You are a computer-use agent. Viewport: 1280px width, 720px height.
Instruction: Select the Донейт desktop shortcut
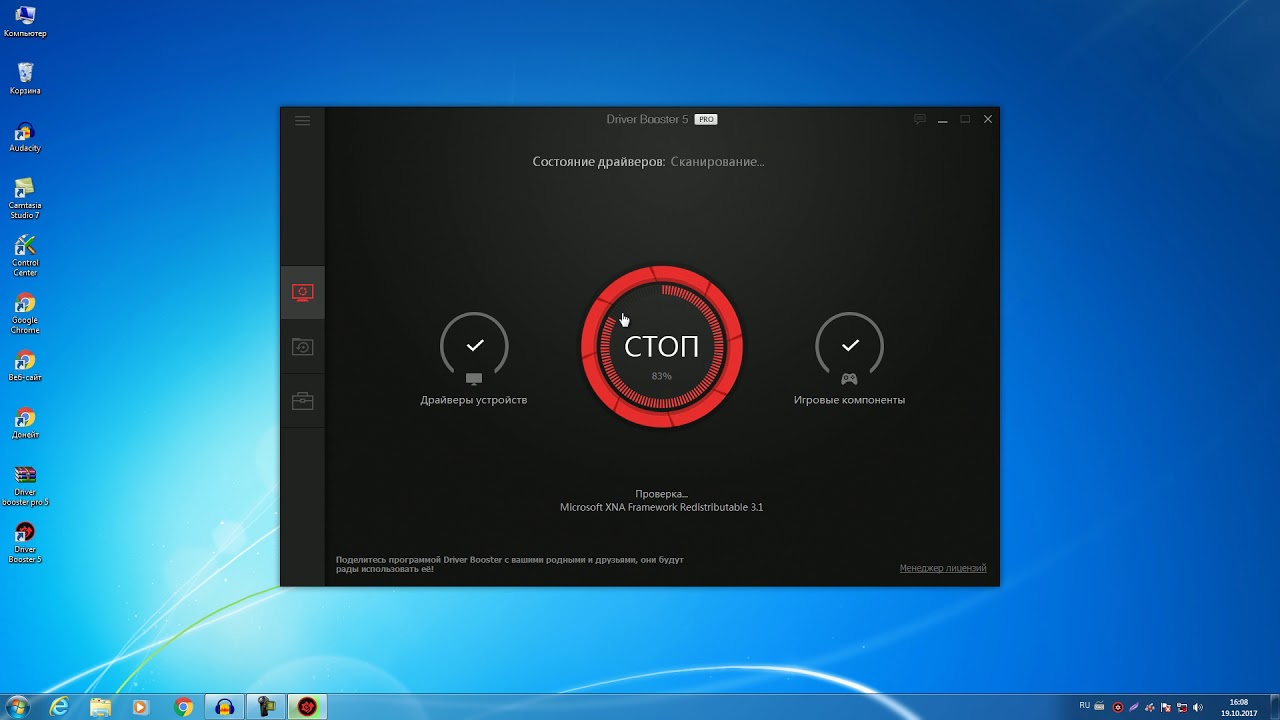click(25, 423)
